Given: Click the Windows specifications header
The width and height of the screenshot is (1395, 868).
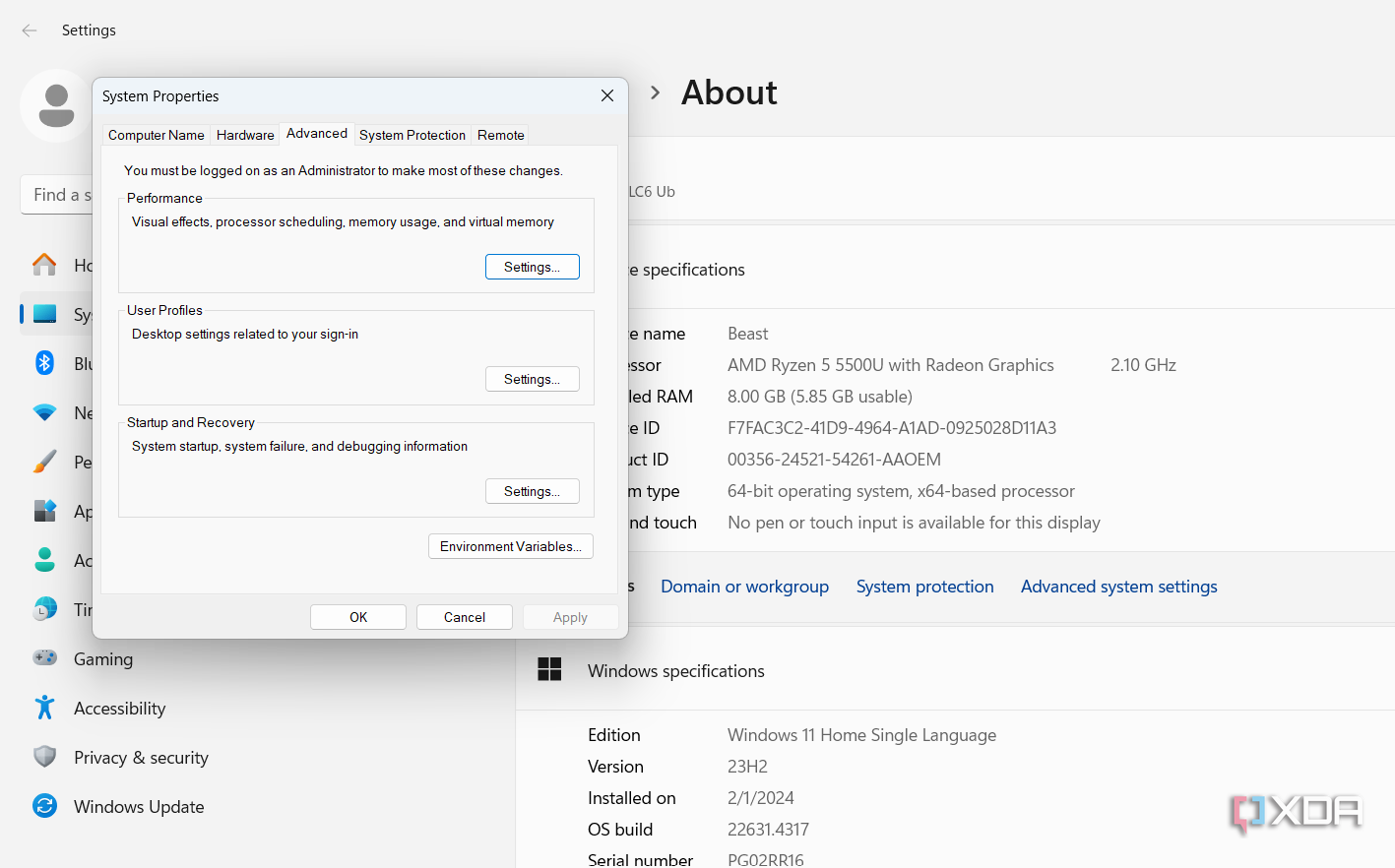Looking at the screenshot, I should coord(675,671).
